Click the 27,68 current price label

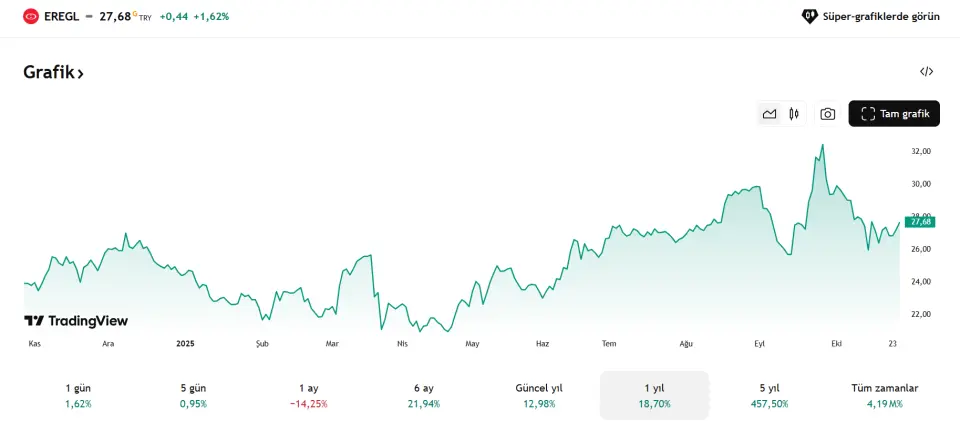pyautogui.click(x=920, y=221)
